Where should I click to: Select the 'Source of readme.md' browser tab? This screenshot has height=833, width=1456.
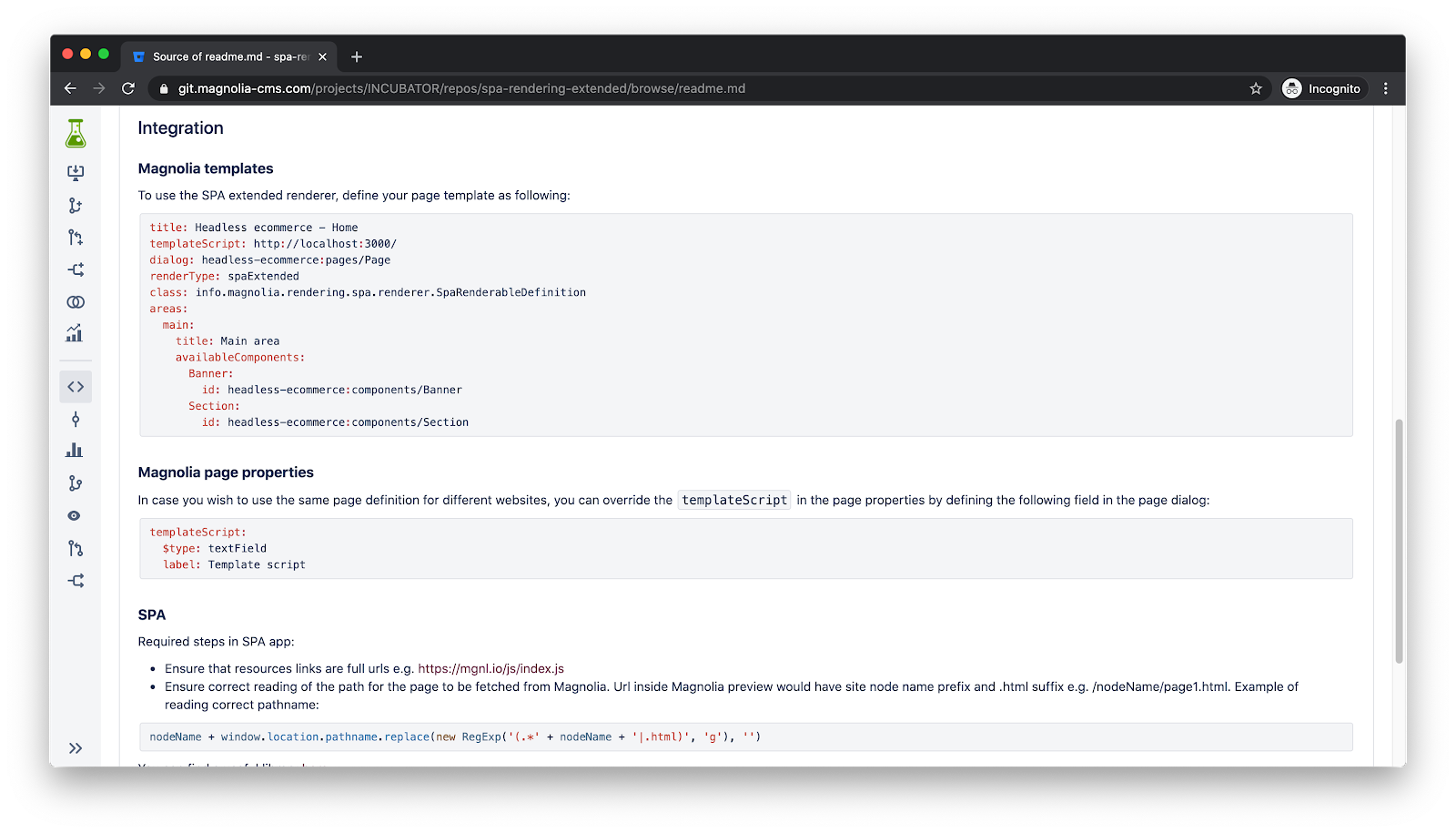pos(227,56)
